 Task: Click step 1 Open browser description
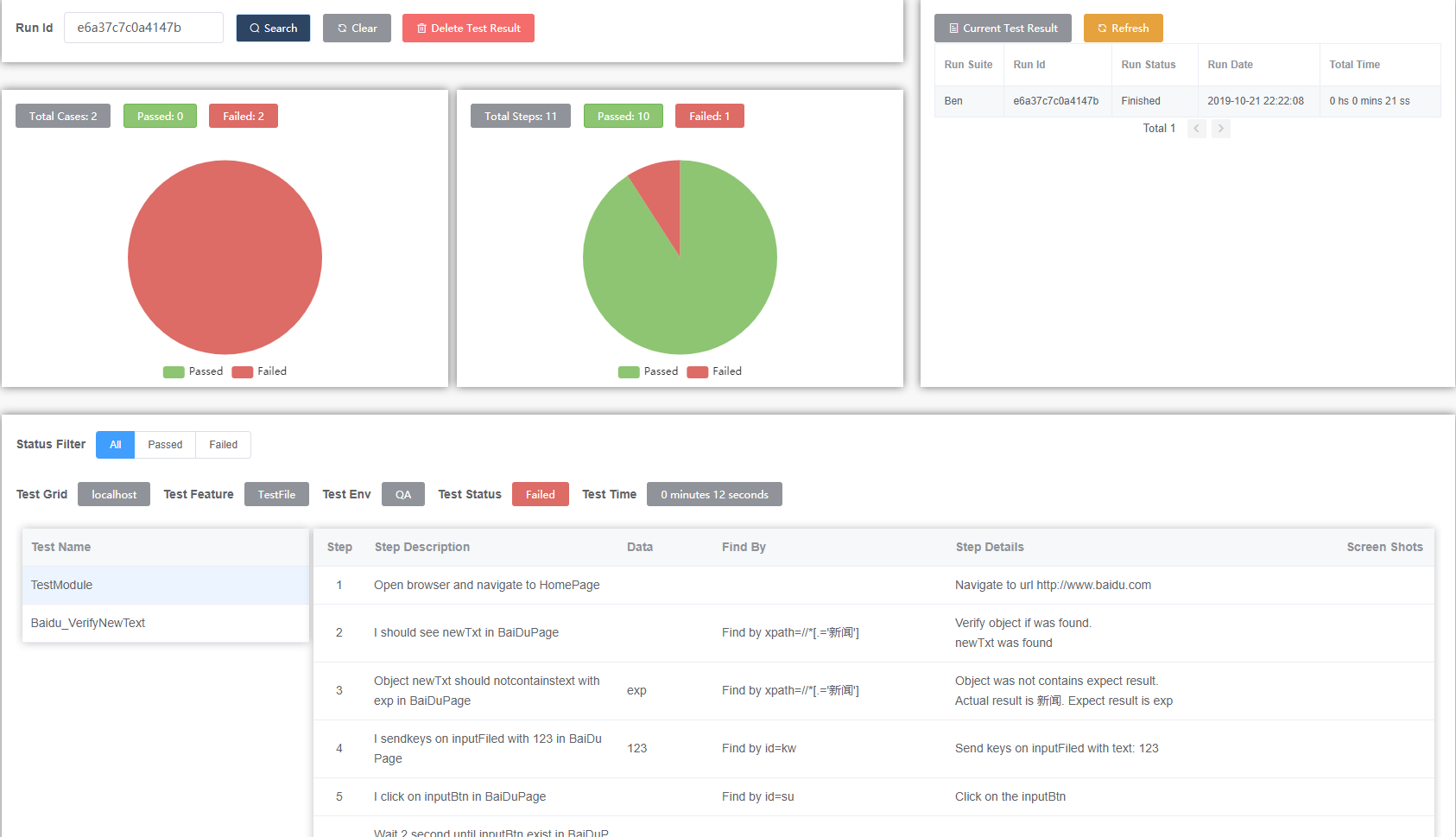click(x=487, y=585)
